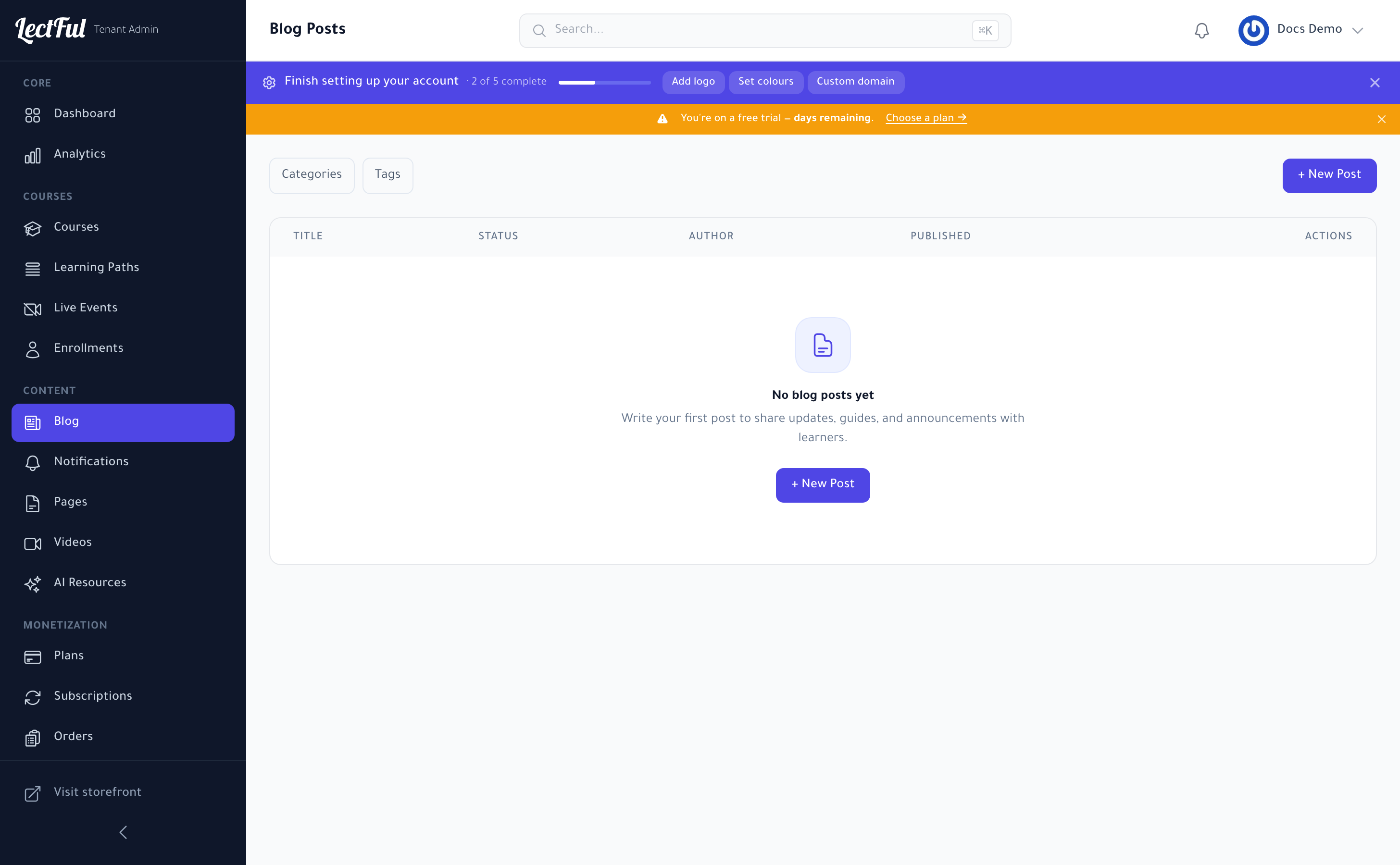
Task: Open the AI Resources page from the sidebar
Action: (x=123, y=584)
